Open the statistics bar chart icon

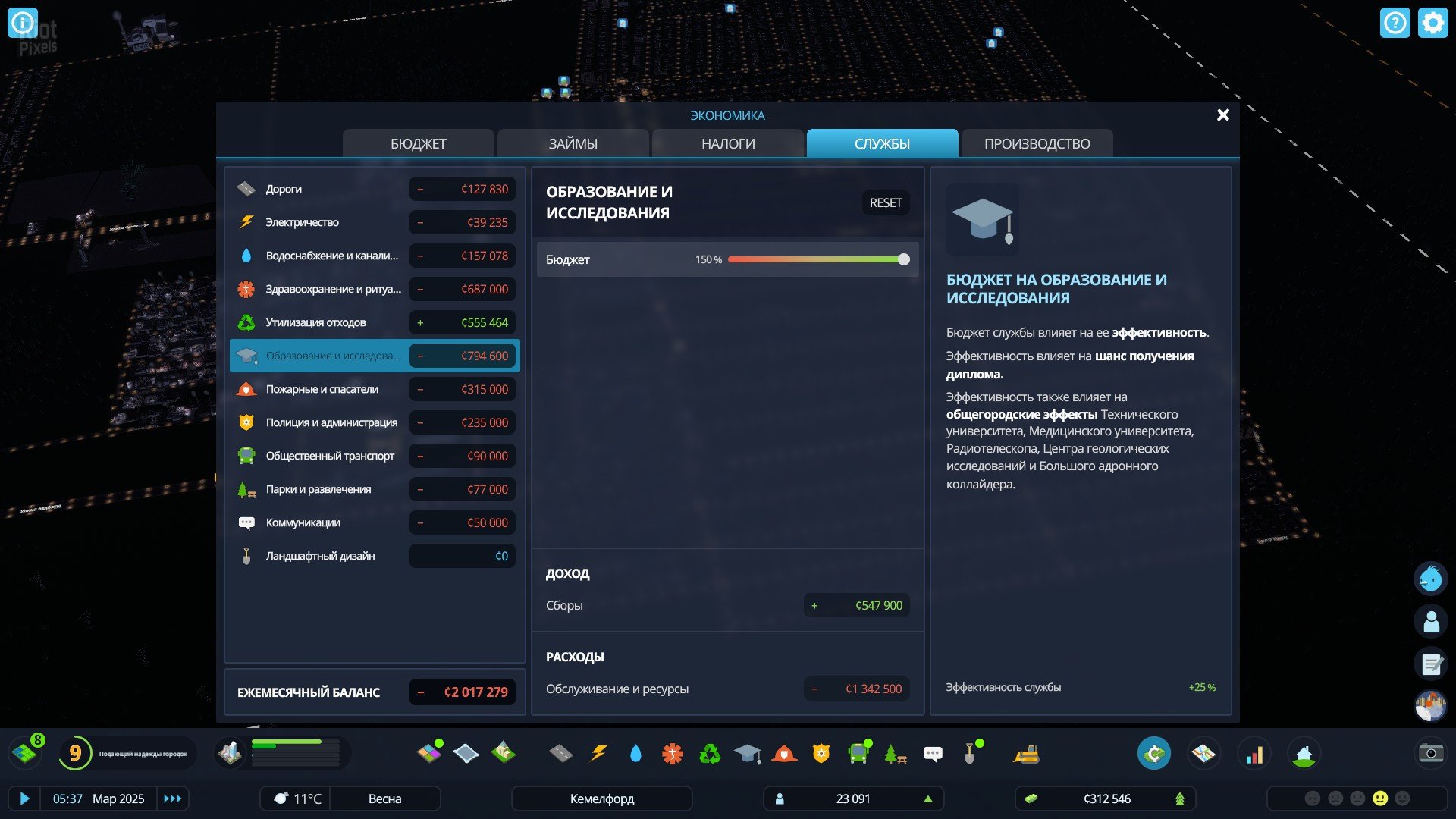[x=1254, y=754]
